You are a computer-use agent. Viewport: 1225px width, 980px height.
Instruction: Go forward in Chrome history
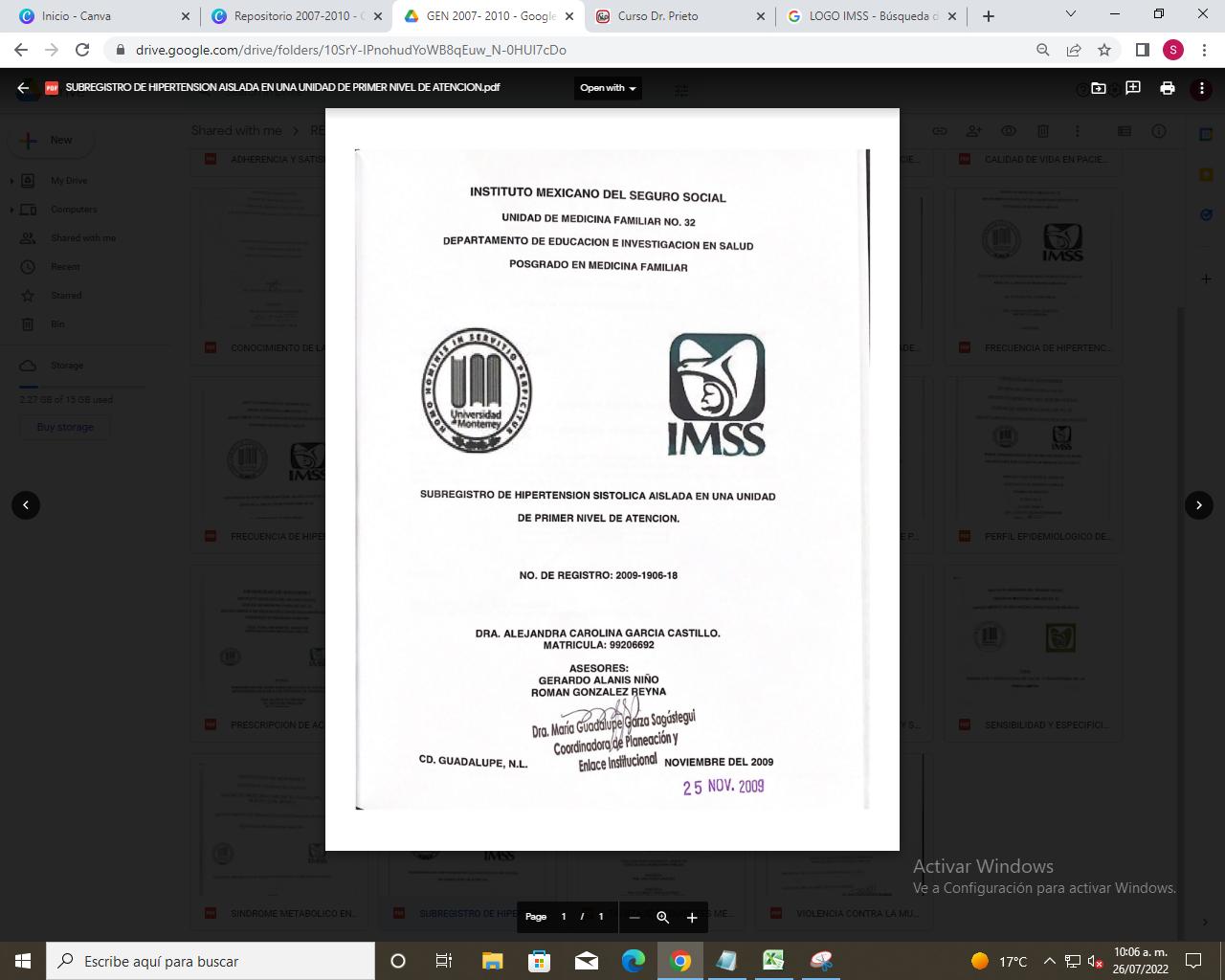coord(52,50)
